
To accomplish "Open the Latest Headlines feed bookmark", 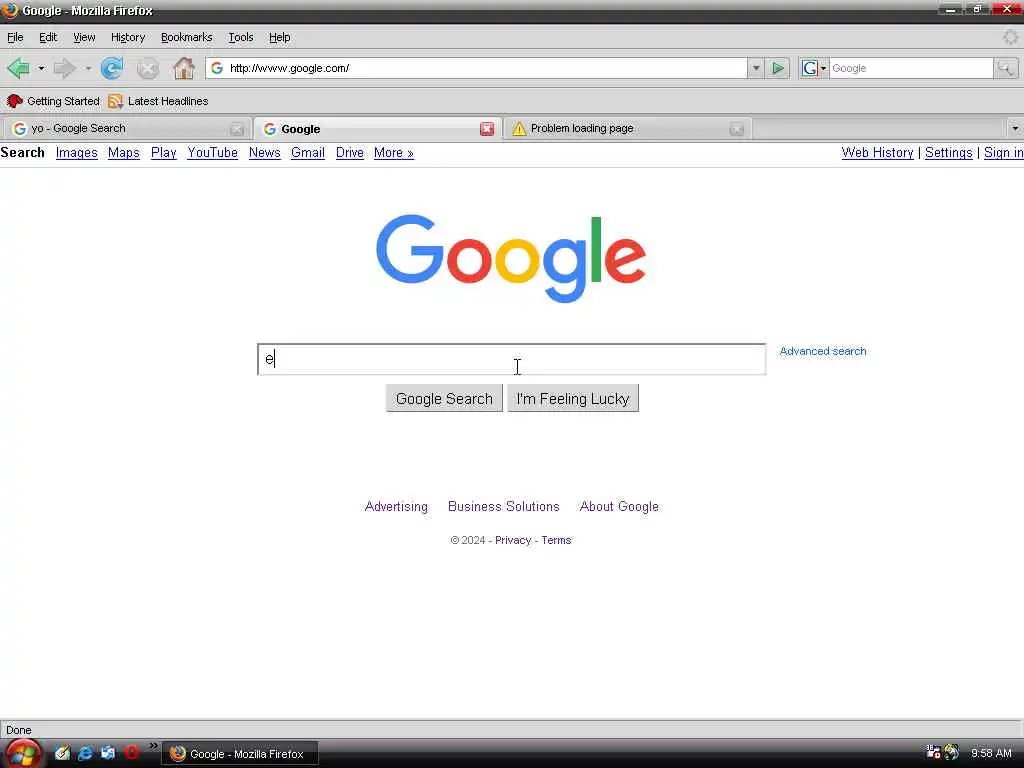I will pyautogui.click(x=158, y=101).
